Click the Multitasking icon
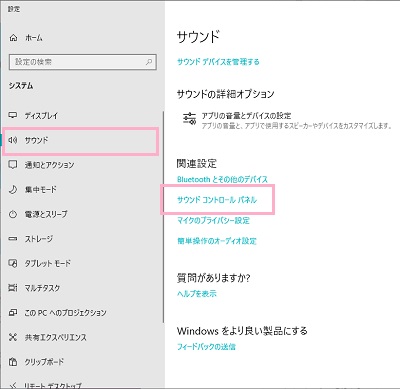 pyautogui.click(x=13, y=288)
